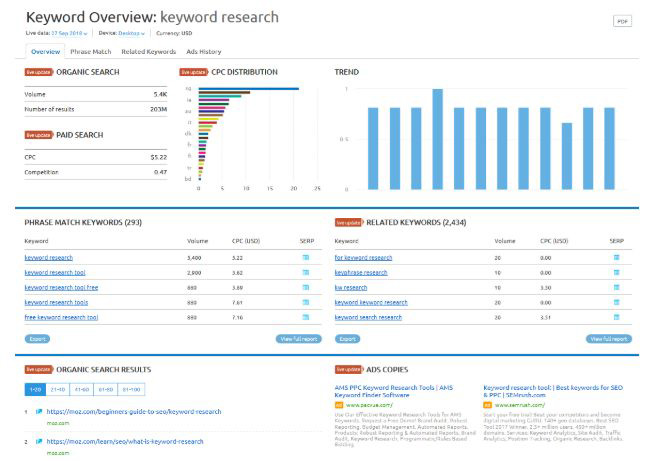Open AMS PPC Keyword Research Tools ad
The height and width of the screenshot is (461, 653).
394,391
